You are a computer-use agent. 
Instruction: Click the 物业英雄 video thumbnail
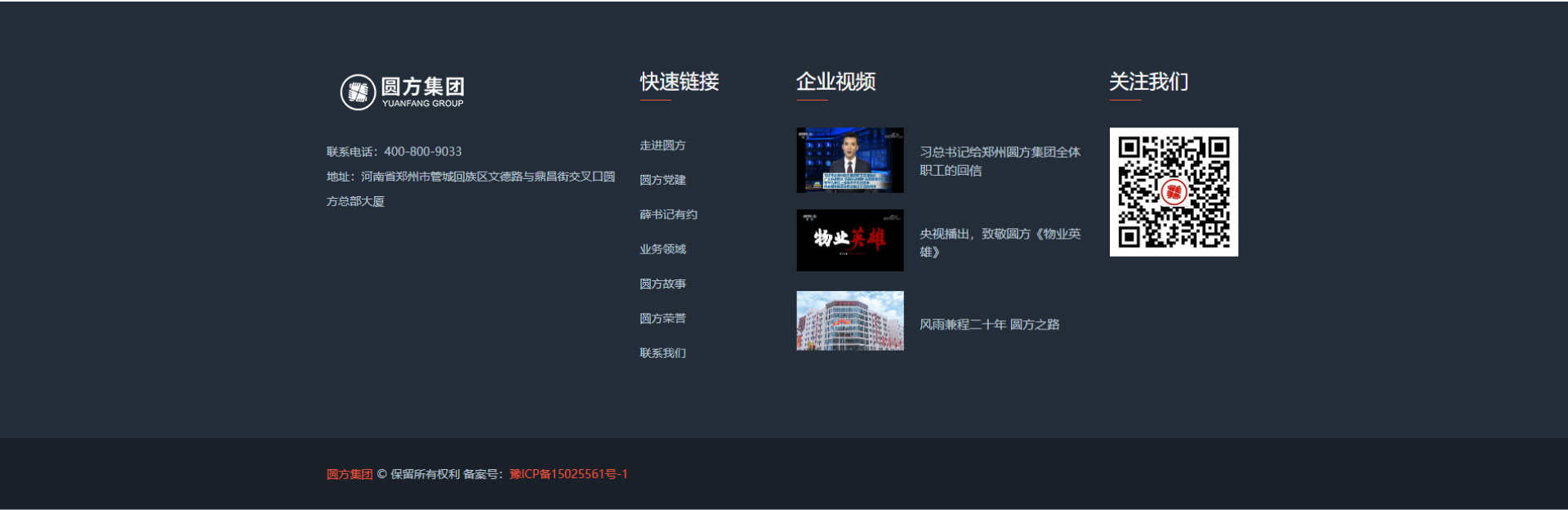click(849, 240)
